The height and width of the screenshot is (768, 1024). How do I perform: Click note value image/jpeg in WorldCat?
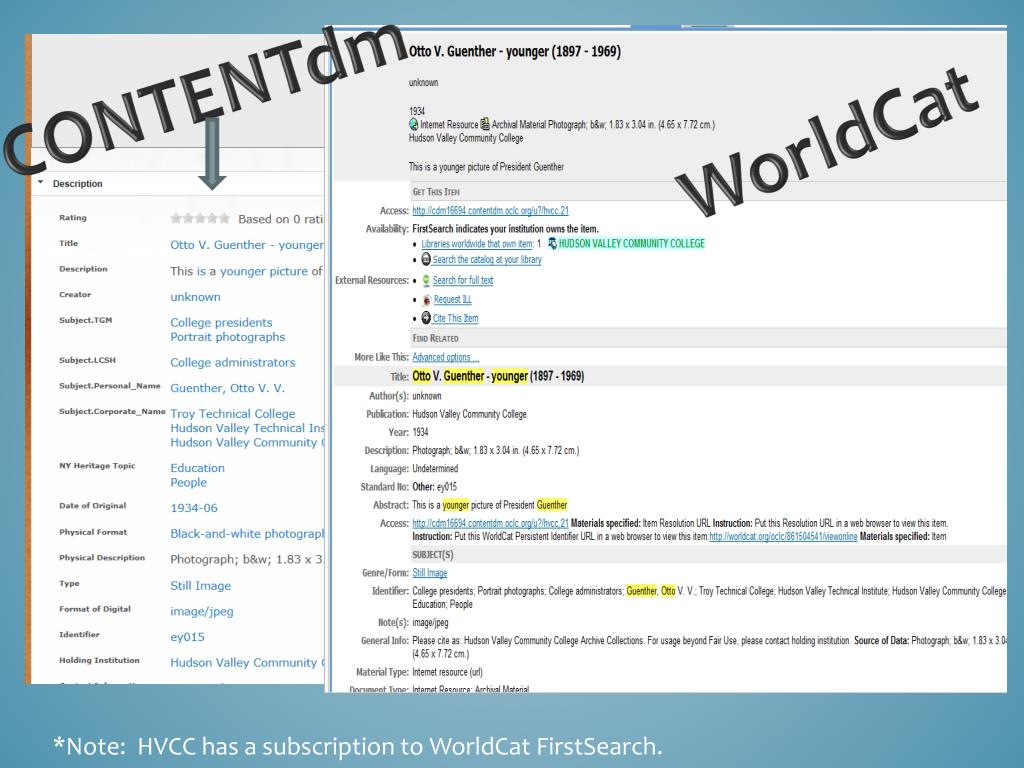click(430, 622)
